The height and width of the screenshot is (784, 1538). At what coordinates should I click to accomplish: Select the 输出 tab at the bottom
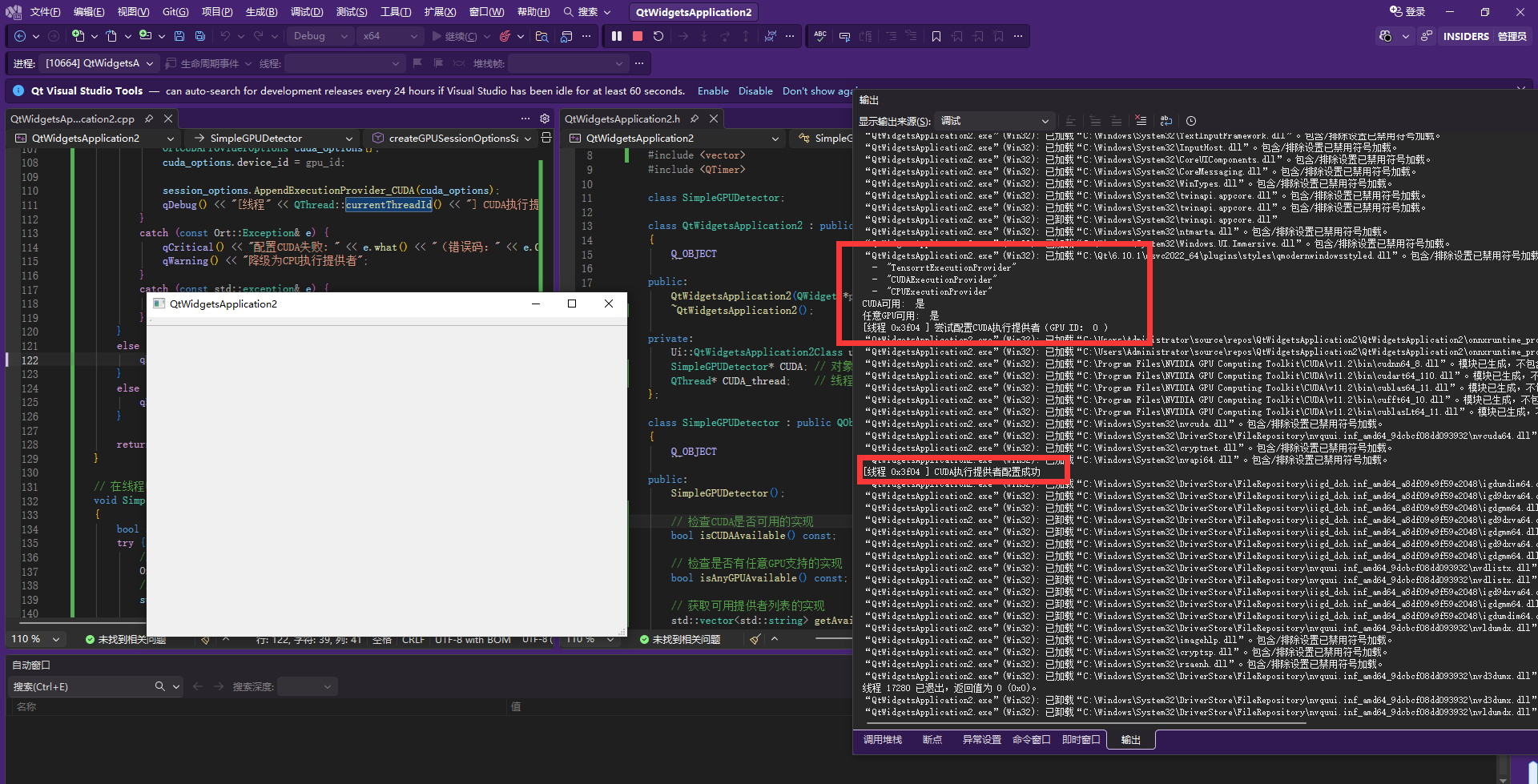tap(1131, 740)
